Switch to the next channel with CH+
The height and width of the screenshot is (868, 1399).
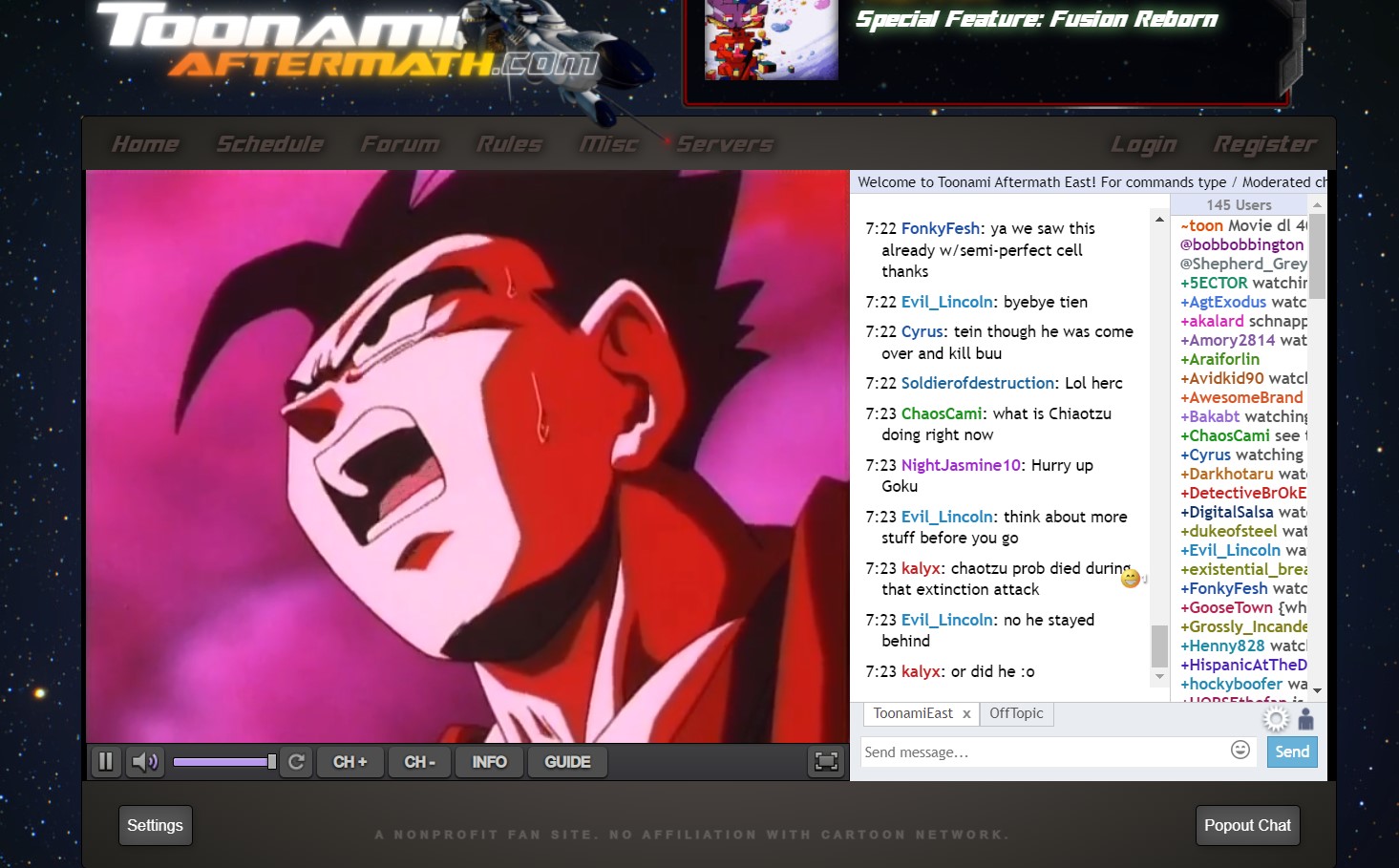350,762
